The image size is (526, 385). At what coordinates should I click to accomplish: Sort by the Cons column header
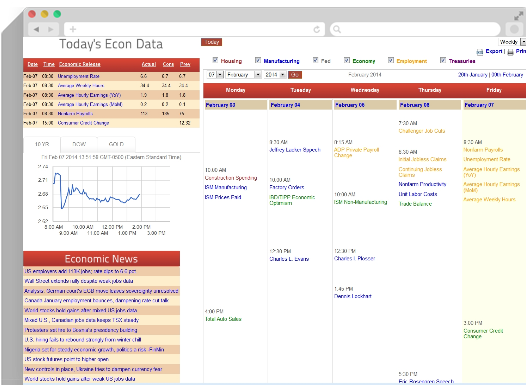pyautogui.click(x=168, y=64)
